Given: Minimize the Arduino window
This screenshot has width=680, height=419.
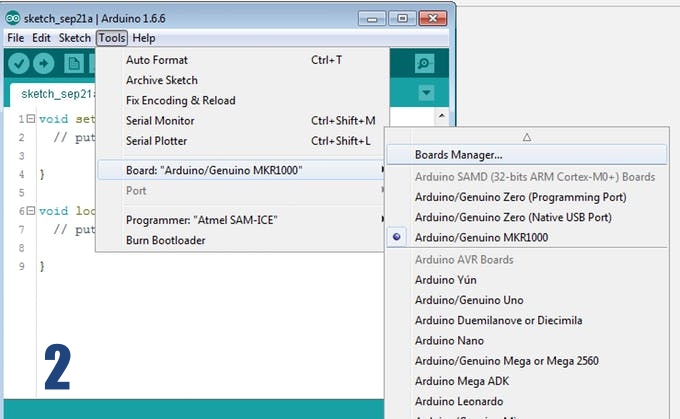Looking at the screenshot, I should (x=372, y=19).
